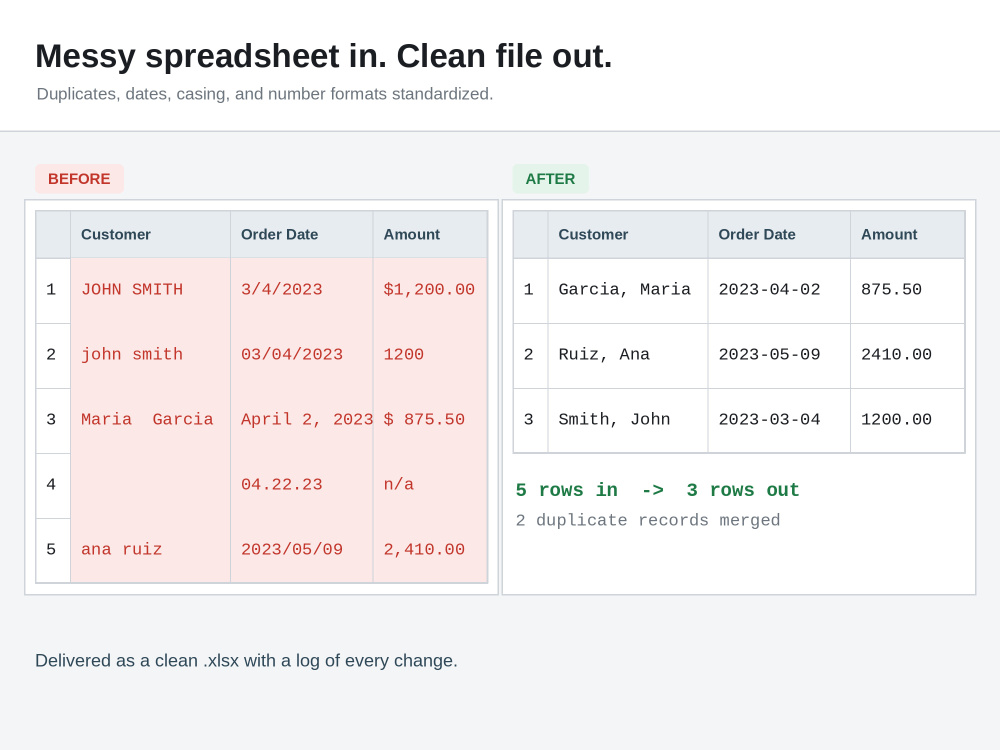Click row number 5 in Before table
The height and width of the screenshot is (750, 1000).
click(53, 550)
